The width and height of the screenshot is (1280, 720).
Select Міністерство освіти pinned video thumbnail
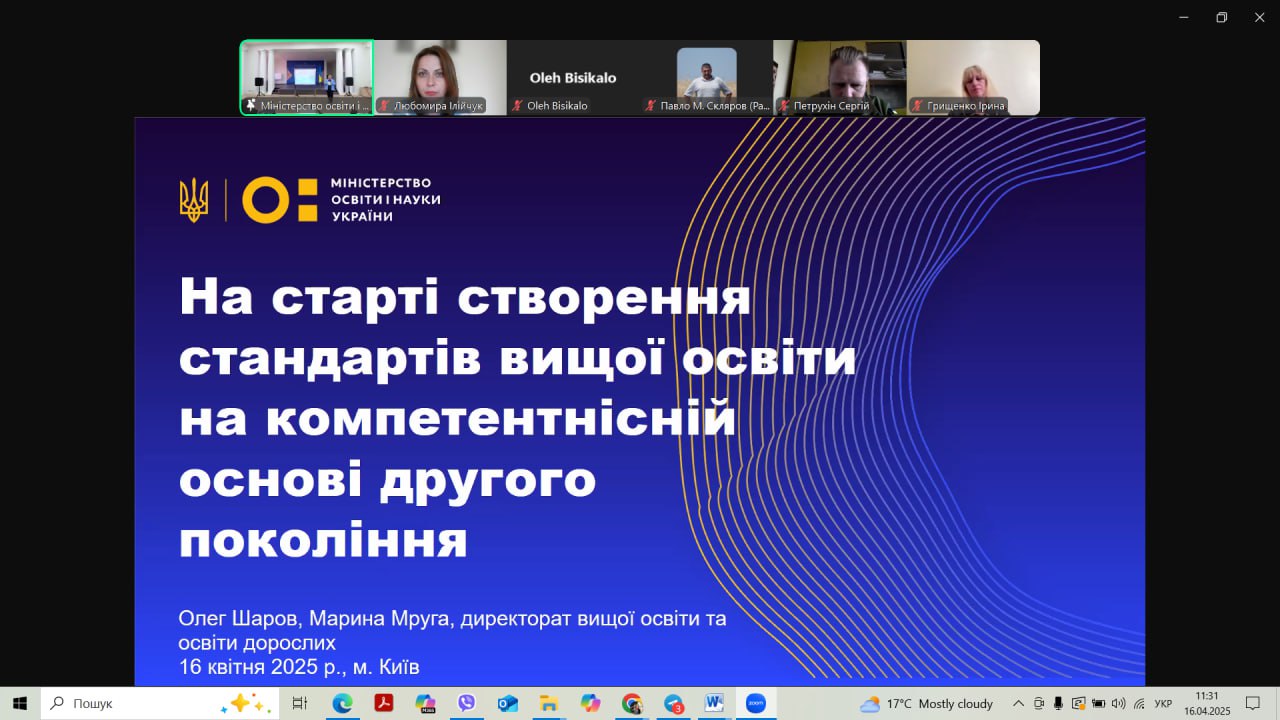306,78
